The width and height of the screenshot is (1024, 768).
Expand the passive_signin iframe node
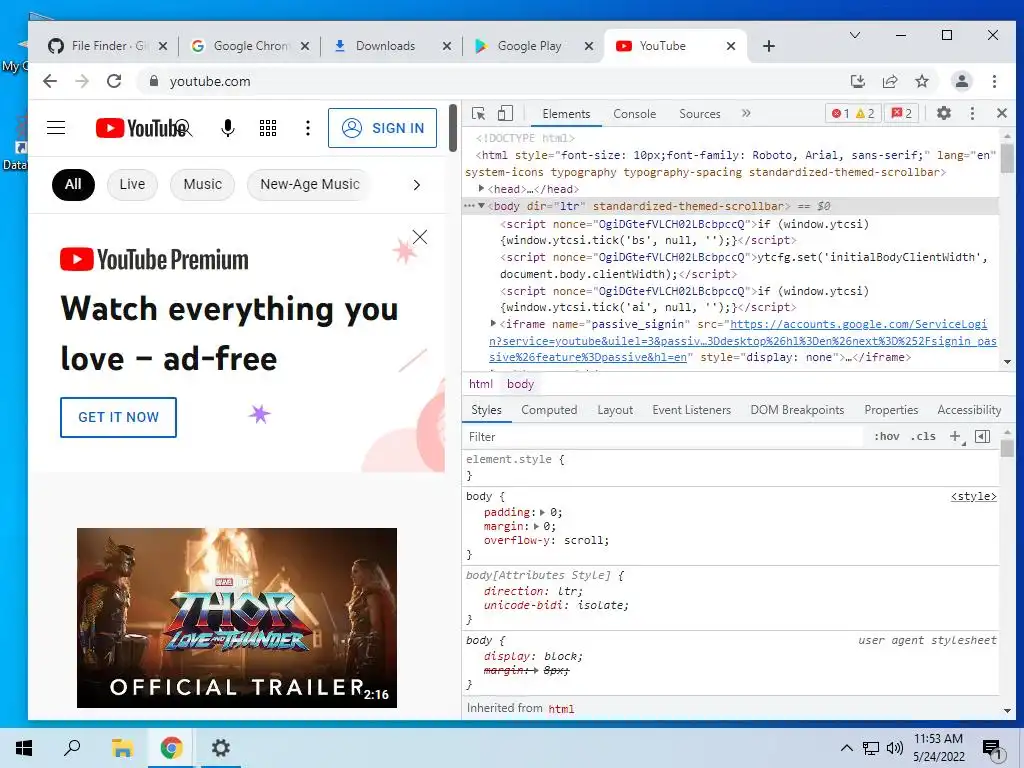pos(494,323)
